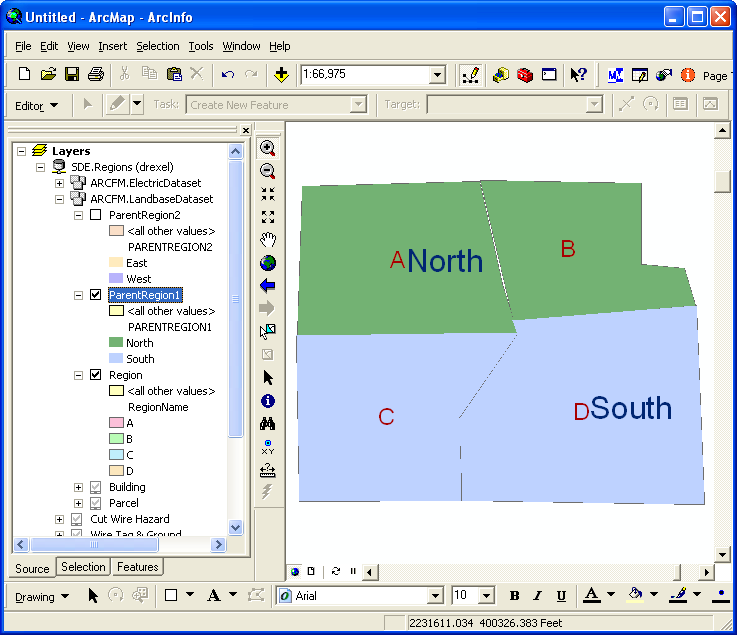Enable the ParentRegion2 layer checkbox
The image size is (737, 635).
point(96,215)
